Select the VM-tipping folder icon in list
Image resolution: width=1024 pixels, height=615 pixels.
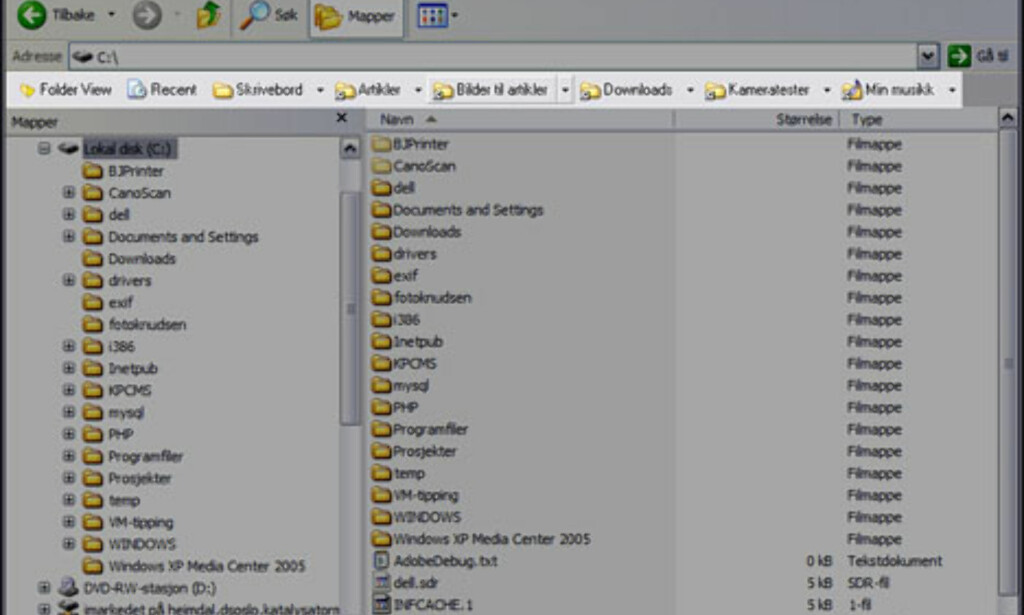point(381,495)
